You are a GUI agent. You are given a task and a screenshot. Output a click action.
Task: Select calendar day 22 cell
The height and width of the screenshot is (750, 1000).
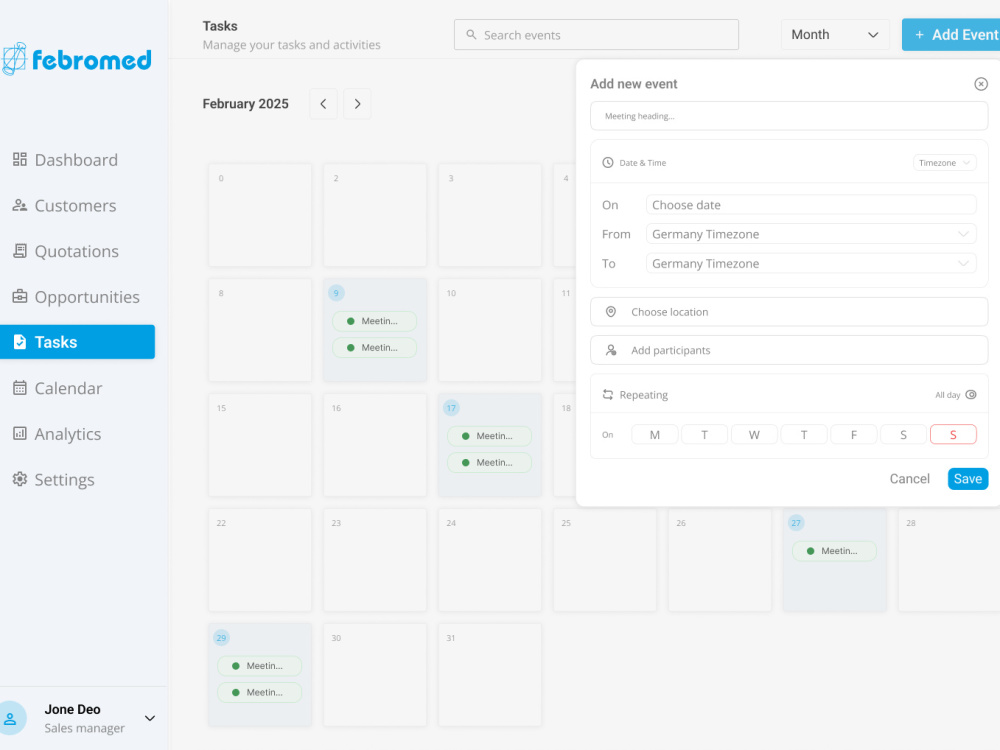point(260,560)
